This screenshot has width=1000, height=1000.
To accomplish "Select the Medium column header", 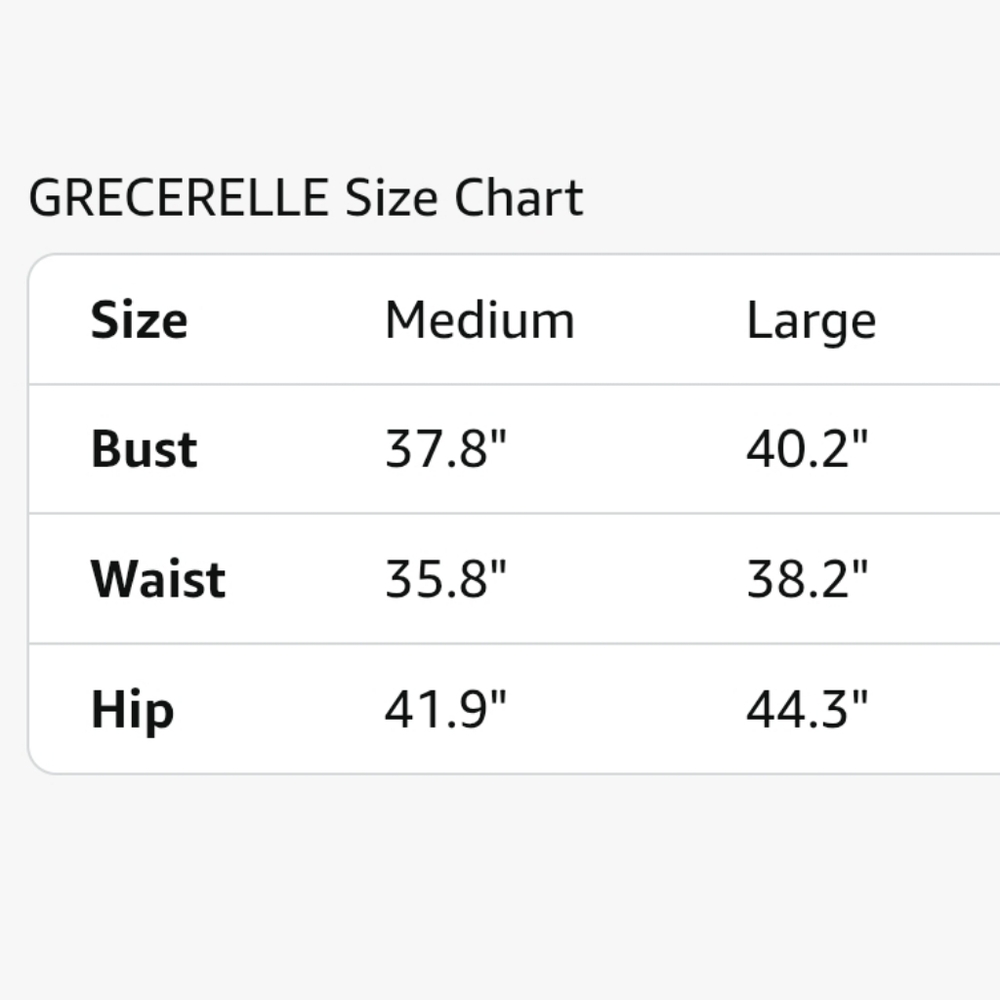I will [480, 321].
